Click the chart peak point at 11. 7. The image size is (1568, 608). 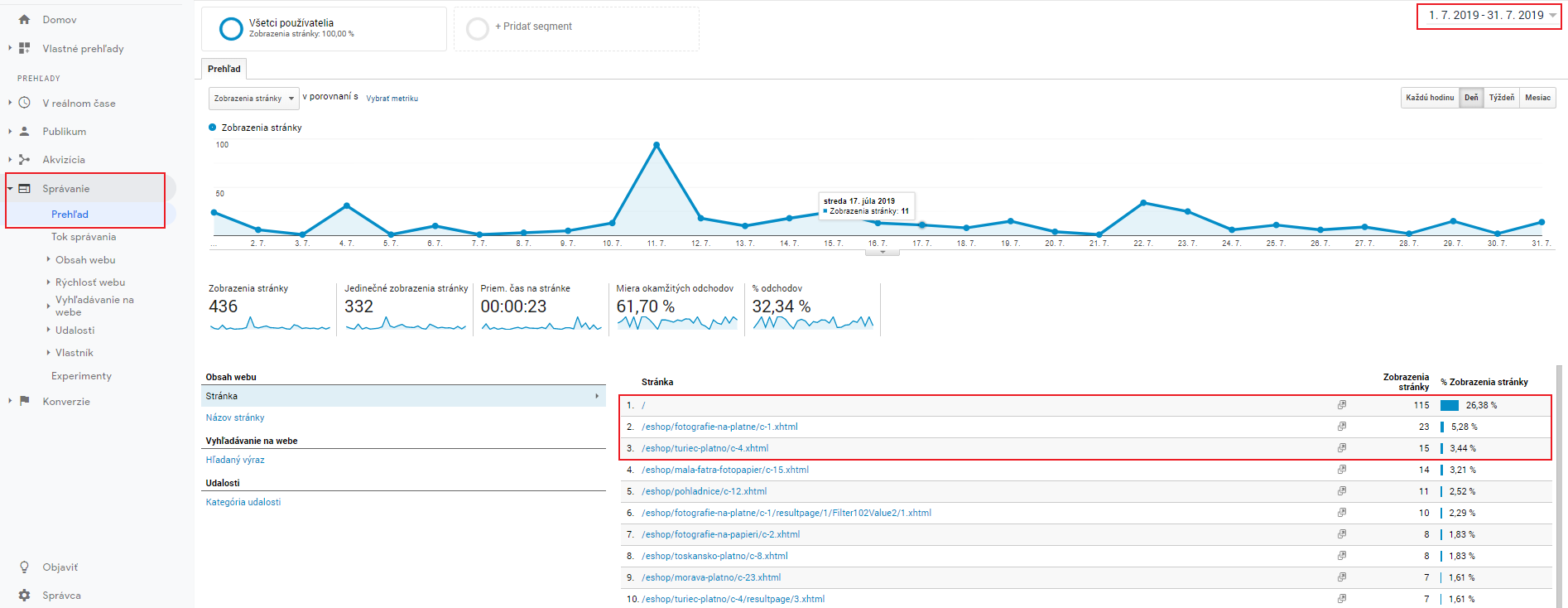point(657,145)
